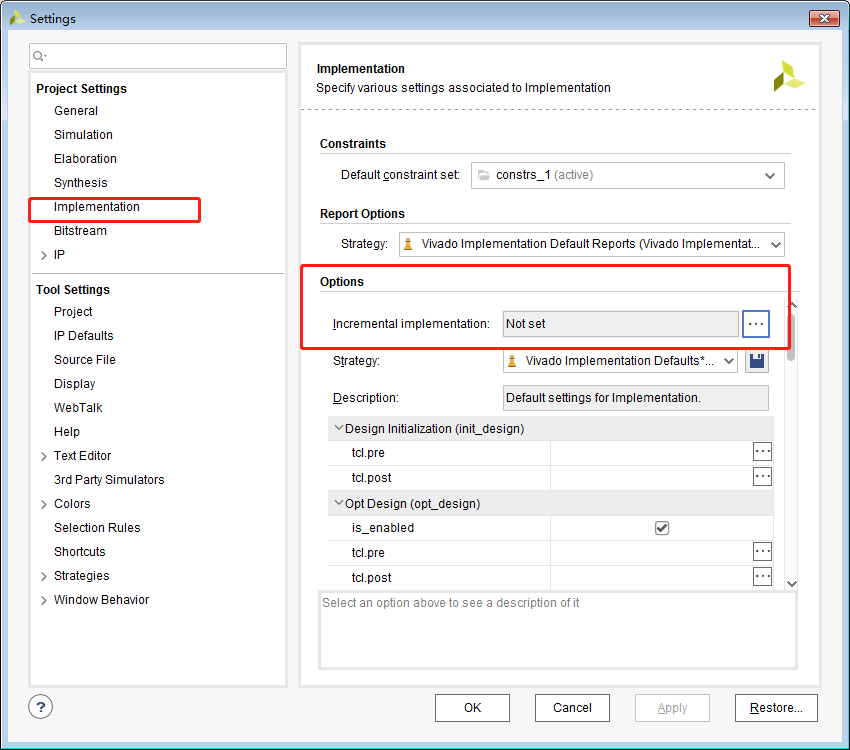Select Help settings category
This screenshot has width=850, height=750.
[67, 432]
